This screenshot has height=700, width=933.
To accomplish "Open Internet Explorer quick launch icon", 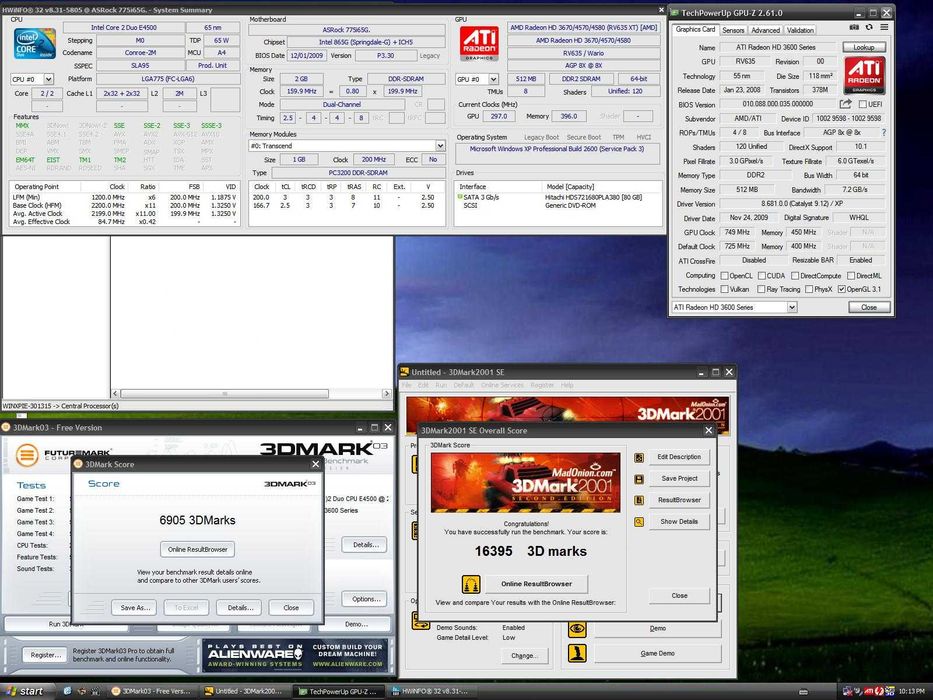I will pos(67,691).
